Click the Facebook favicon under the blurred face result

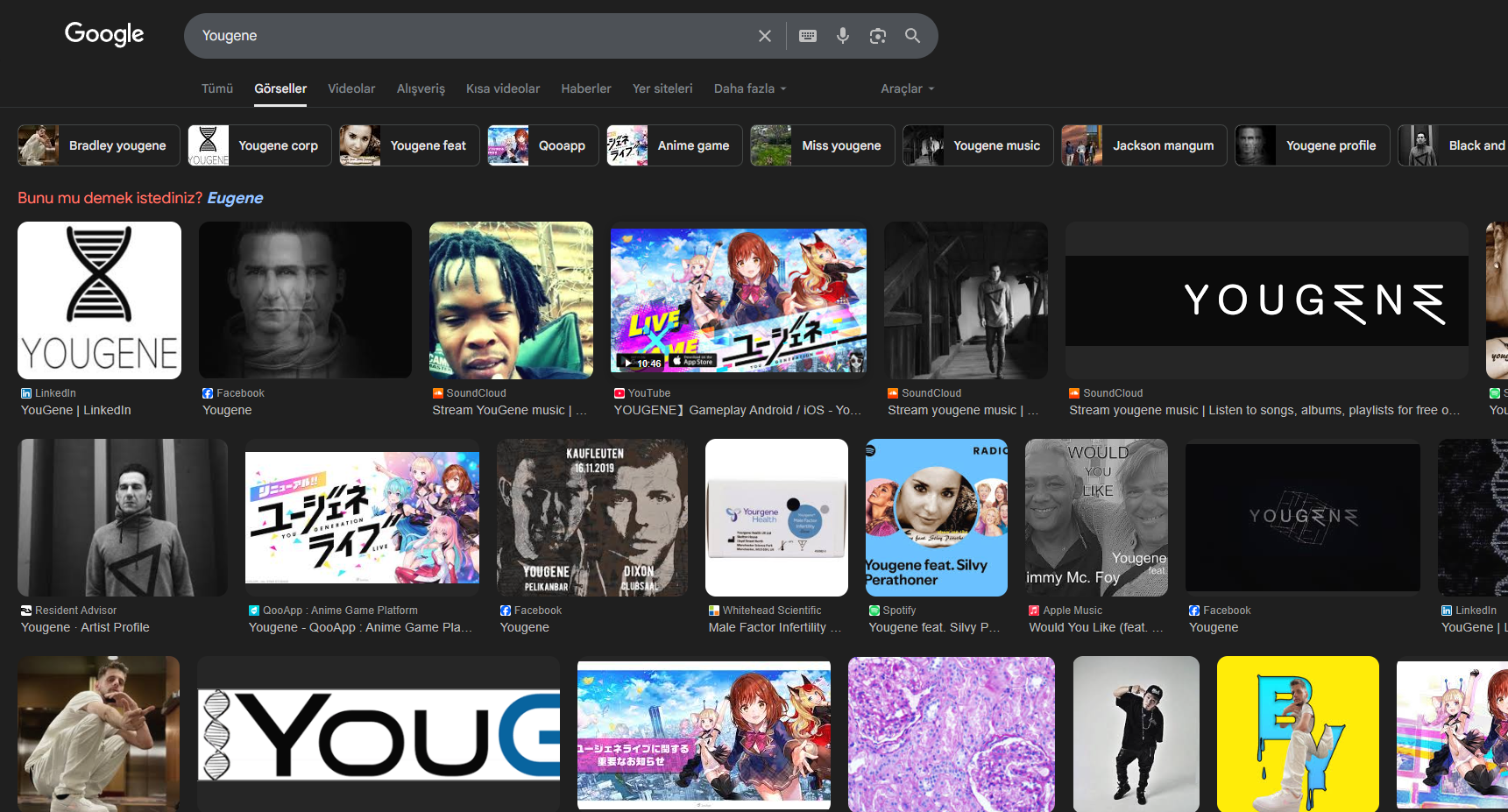[208, 393]
